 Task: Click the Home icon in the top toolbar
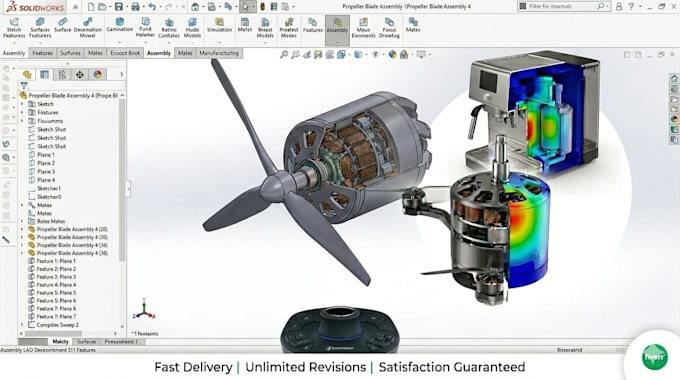[195, 7]
